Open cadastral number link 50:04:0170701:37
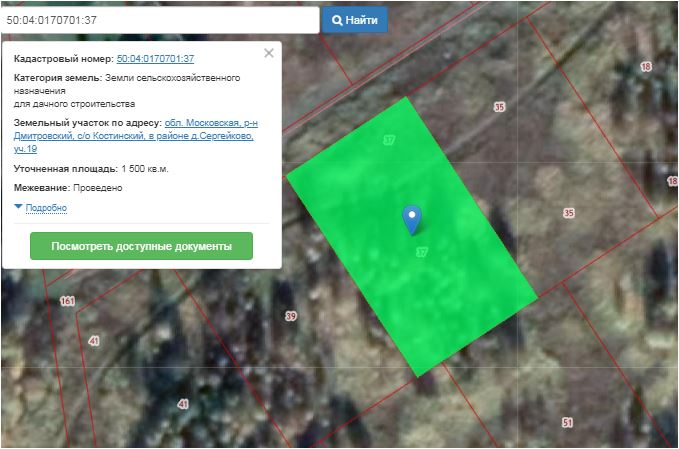The width and height of the screenshot is (679, 449). click(x=155, y=59)
